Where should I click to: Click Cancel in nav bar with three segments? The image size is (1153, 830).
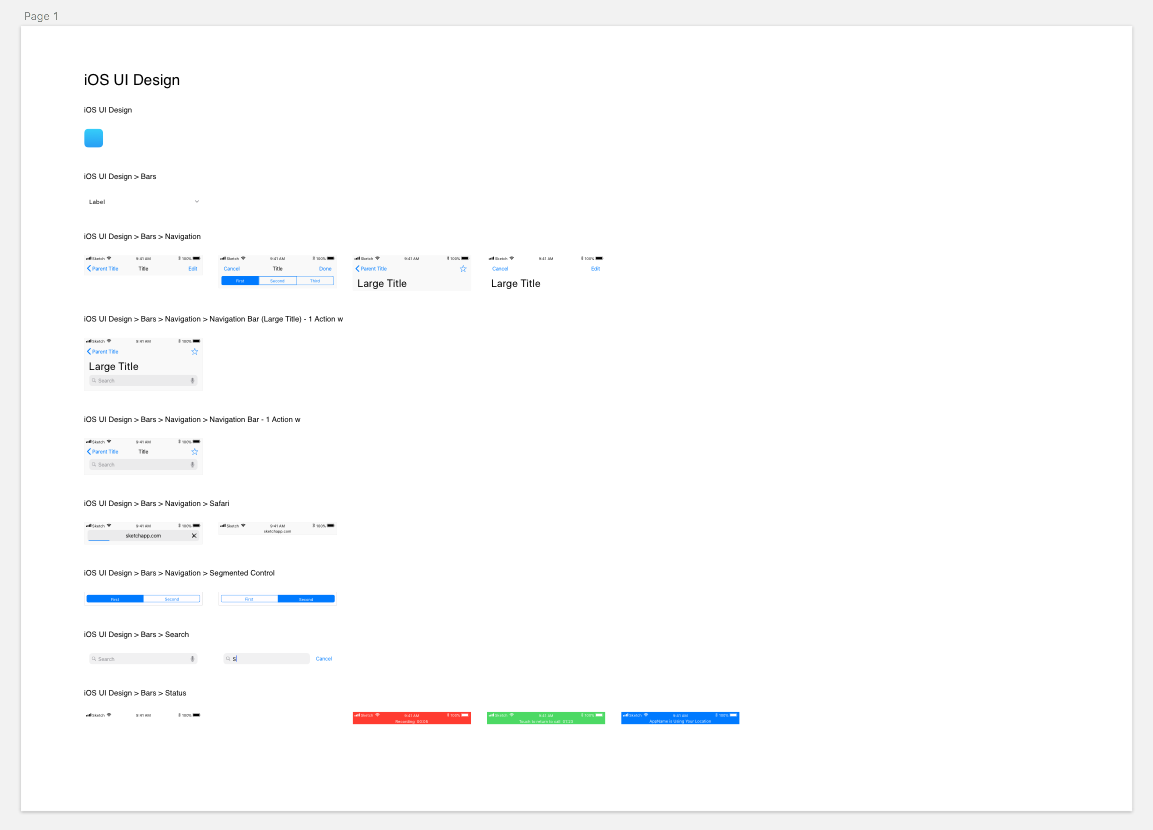tap(232, 269)
